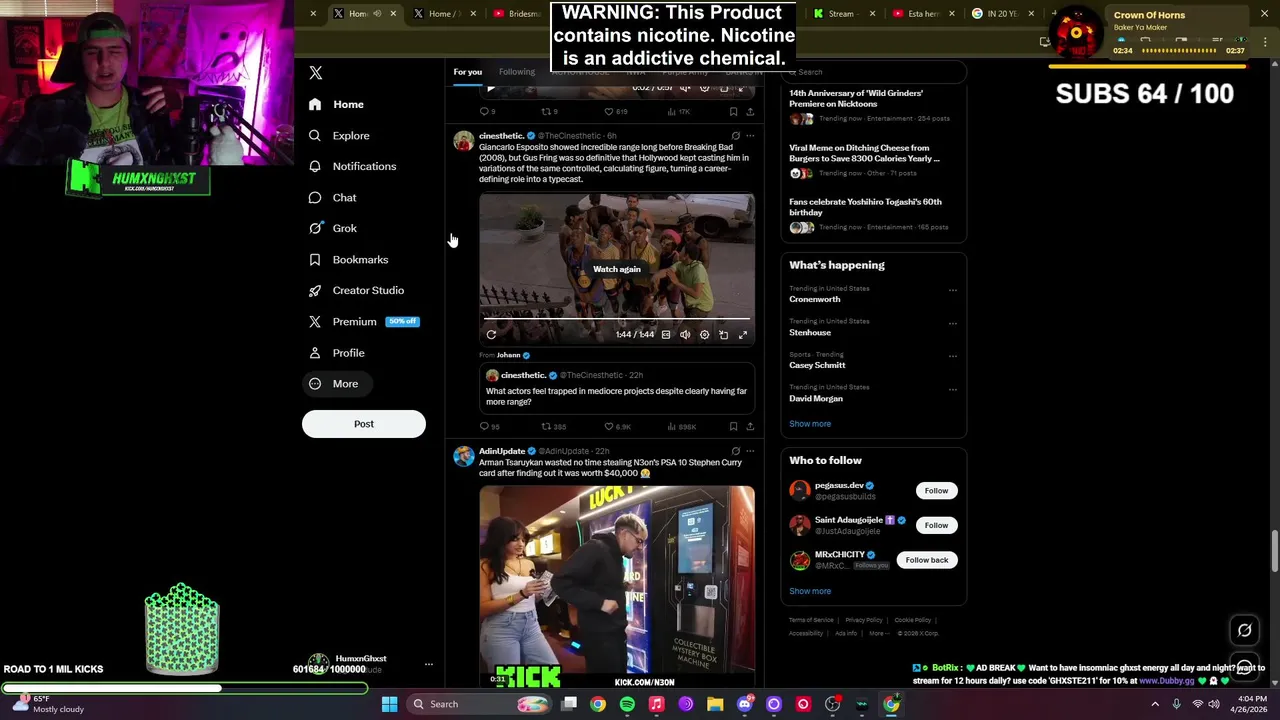Share the cinesthetic post
The width and height of the screenshot is (1280, 720).
750,427
